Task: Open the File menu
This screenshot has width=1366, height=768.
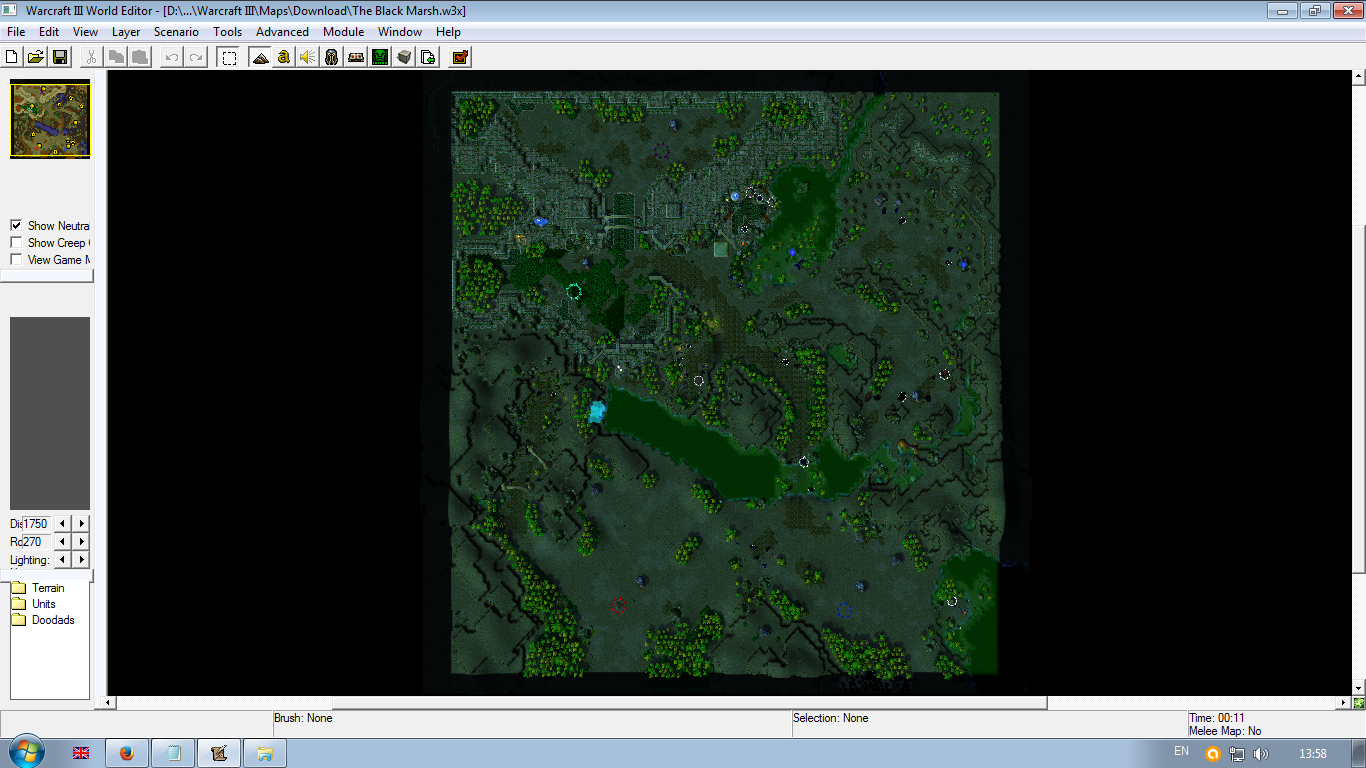Action: click(x=16, y=32)
